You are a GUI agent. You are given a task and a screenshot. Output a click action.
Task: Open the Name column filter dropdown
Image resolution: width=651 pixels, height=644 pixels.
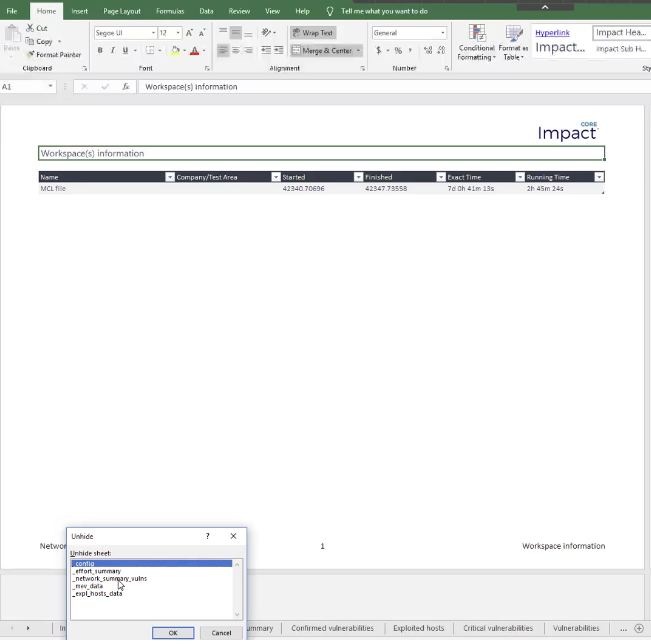[x=169, y=177]
